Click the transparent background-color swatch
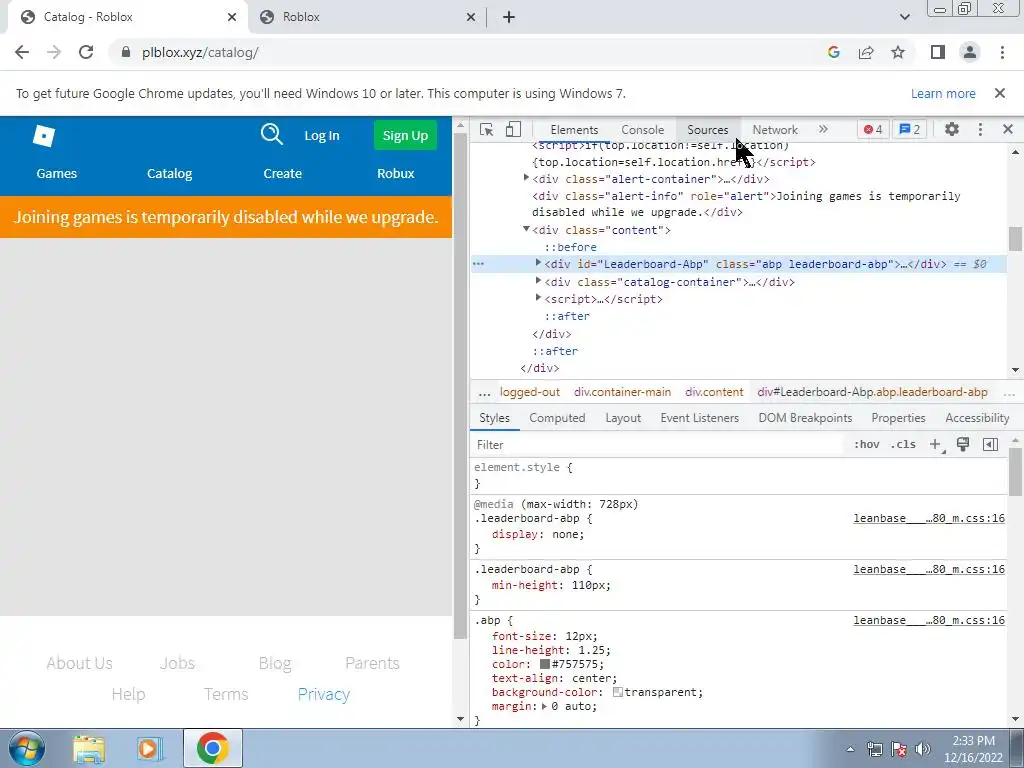The width and height of the screenshot is (1024, 768). tap(618, 692)
